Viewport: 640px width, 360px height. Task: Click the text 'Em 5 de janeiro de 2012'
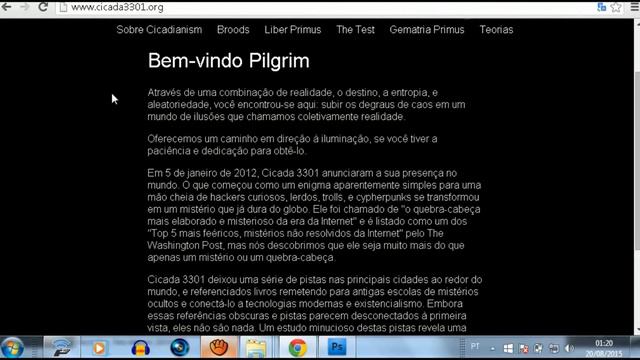[202, 173]
